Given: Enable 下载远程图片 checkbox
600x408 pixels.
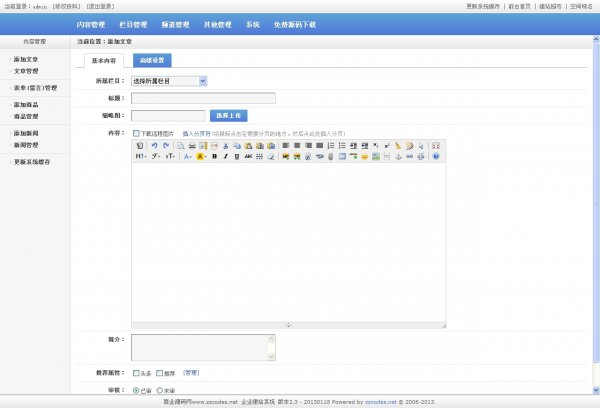Looking at the screenshot, I should (x=136, y=133).
